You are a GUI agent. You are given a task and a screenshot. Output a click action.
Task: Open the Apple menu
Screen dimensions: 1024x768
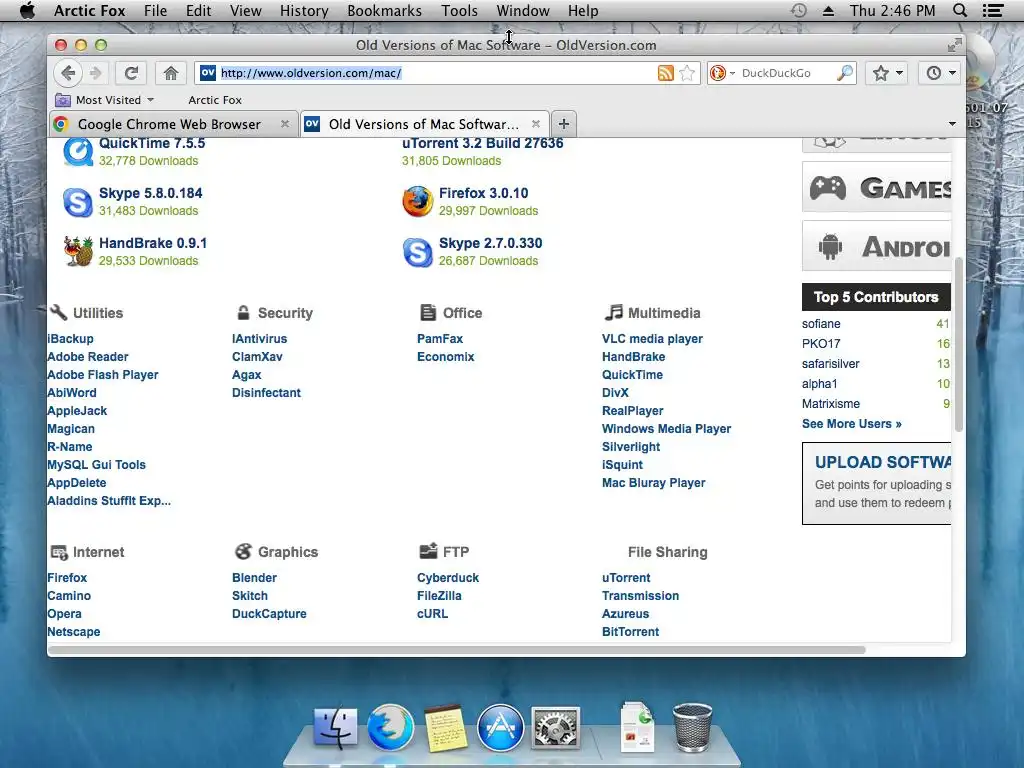coord(27,10)
